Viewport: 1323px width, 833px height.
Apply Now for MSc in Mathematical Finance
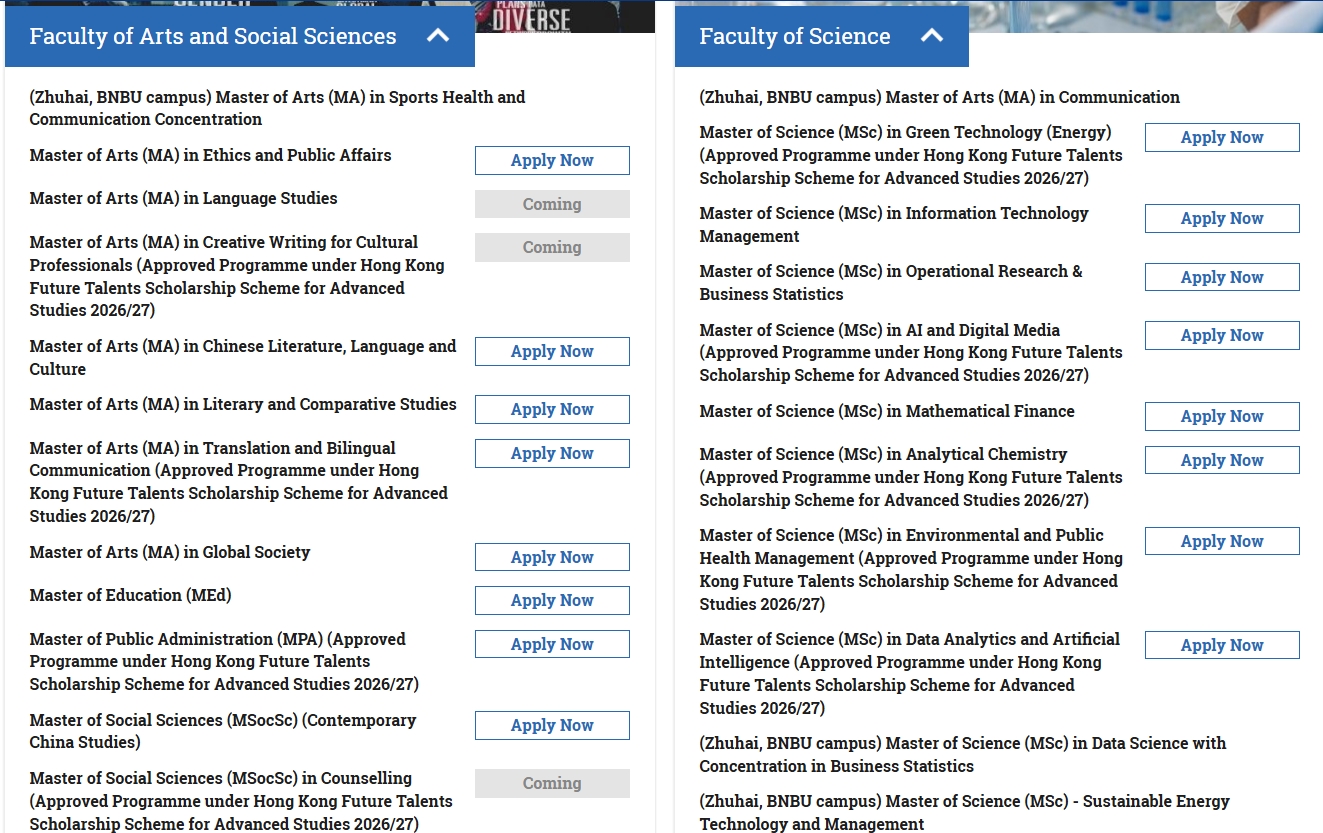point(1222,417)
